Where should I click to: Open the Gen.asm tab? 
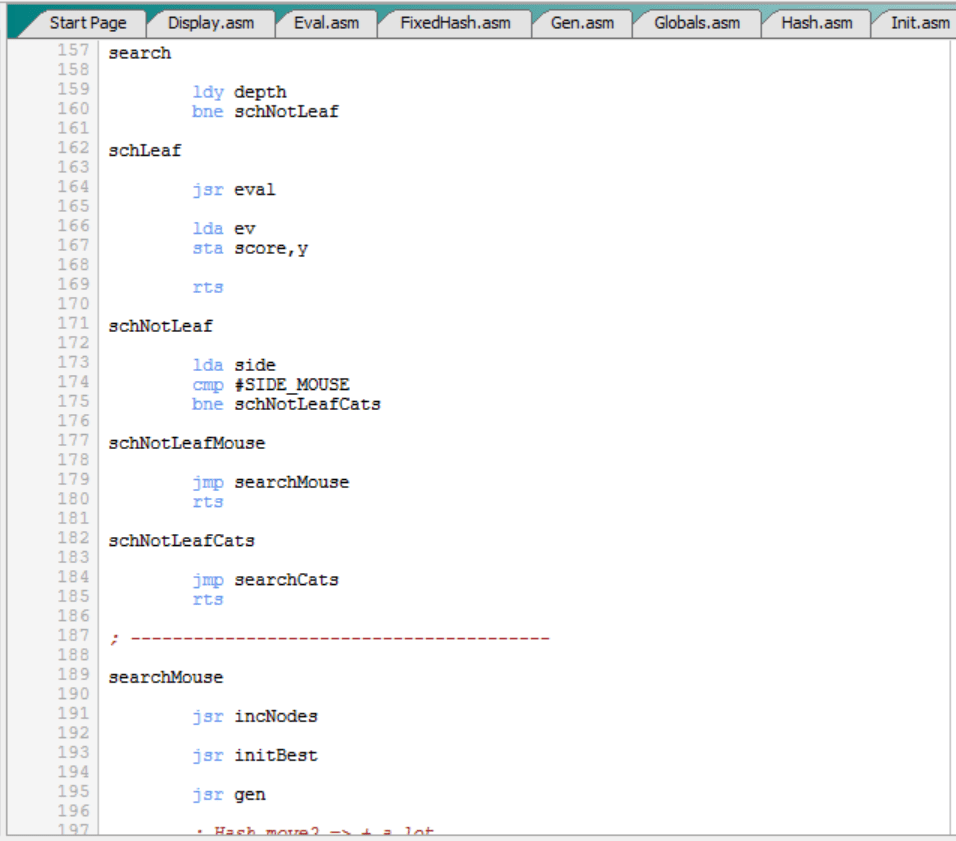pos(582,23)
